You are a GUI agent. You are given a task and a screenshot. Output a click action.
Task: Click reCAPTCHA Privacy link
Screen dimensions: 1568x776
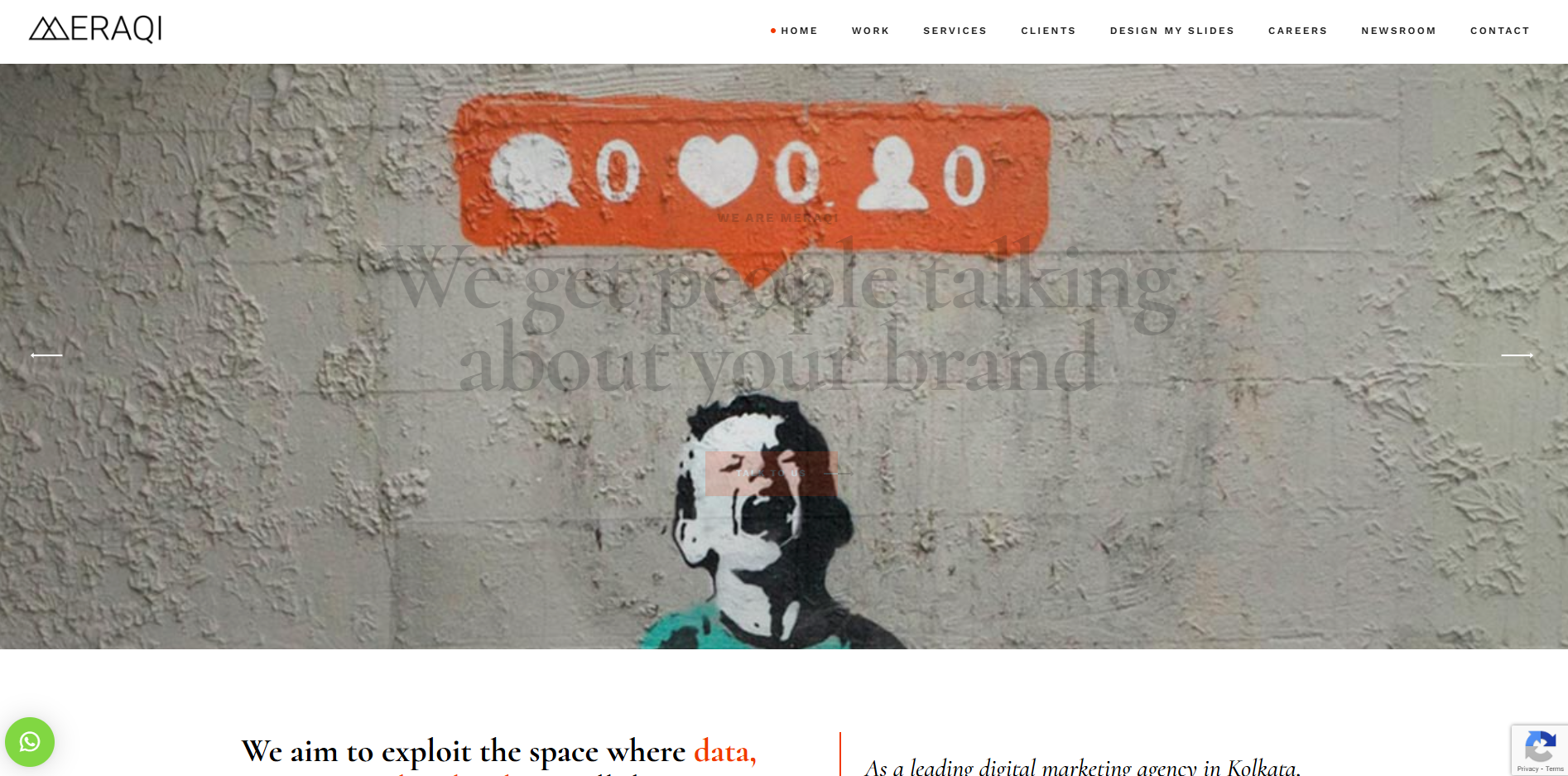tap(1527, 769)
